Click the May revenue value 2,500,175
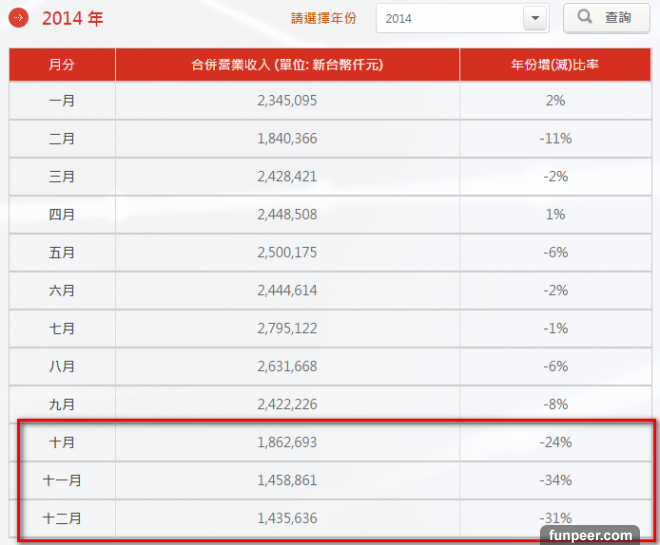Image resolution: width=660 pixels, height=545 pixels. [x=287, y=253]
